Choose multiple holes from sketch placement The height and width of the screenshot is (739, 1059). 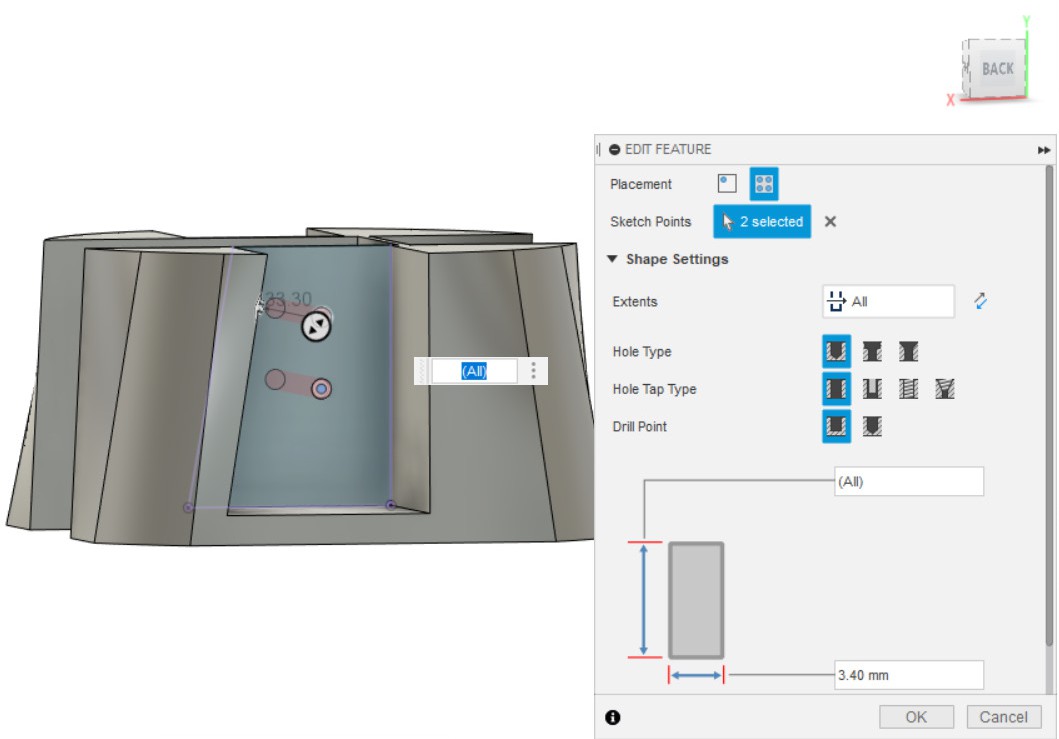(764, 184)
